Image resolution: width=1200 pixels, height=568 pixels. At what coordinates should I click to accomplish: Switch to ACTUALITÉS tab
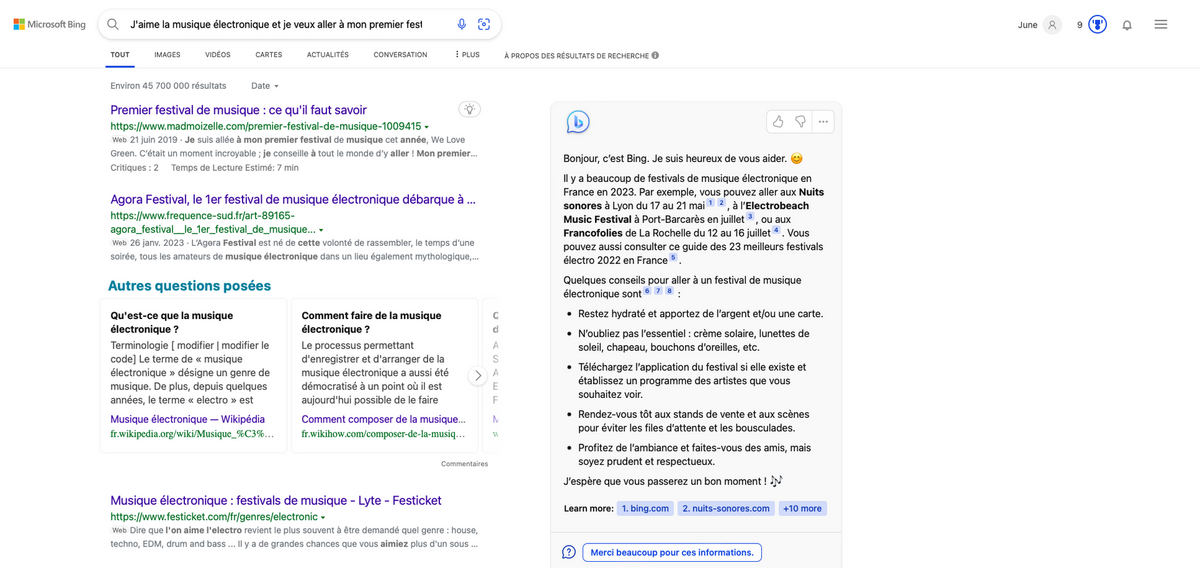328,55
